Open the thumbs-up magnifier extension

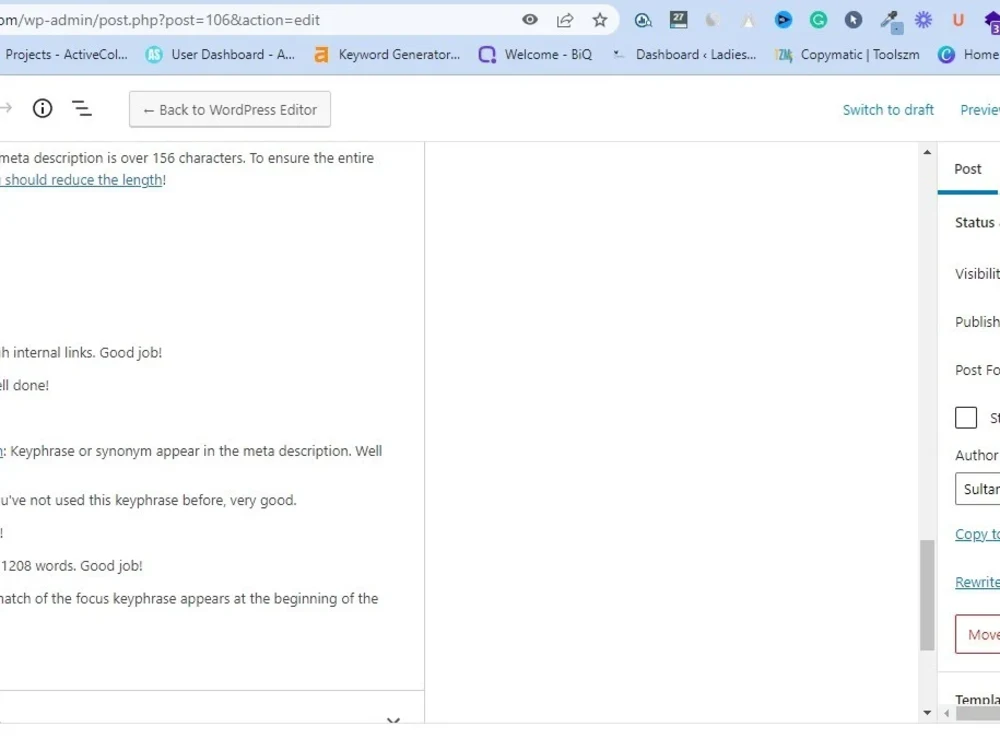pos(643,20)
